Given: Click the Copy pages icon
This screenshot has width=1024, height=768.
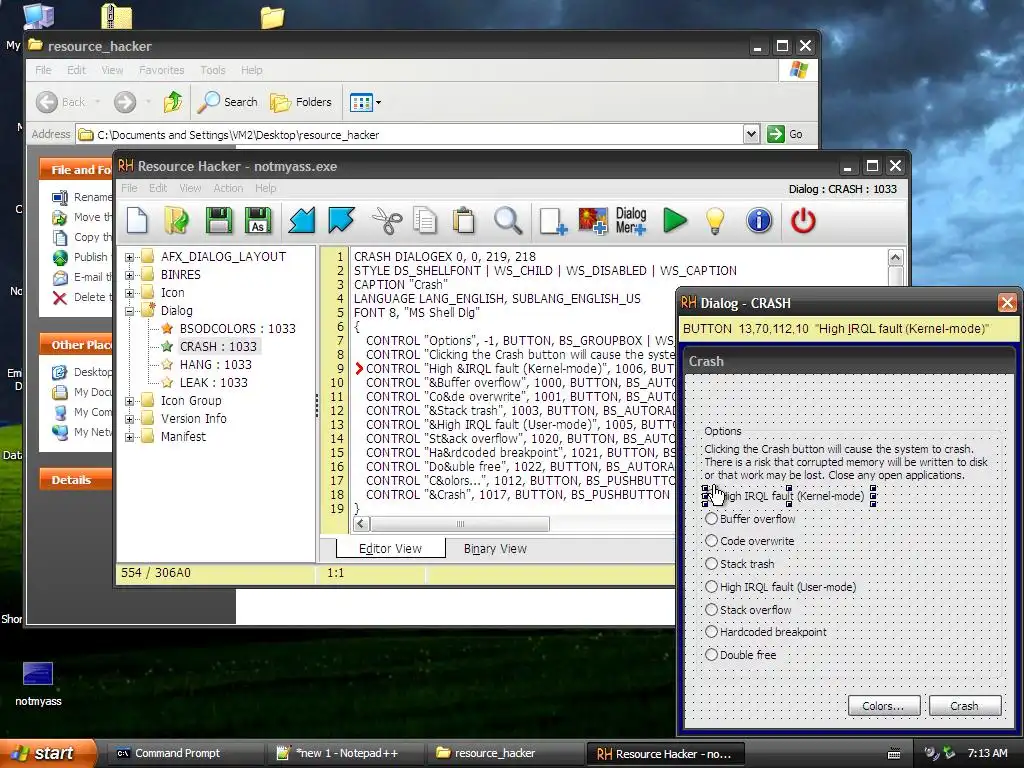Looking at the screenshot, I should 425,220.
